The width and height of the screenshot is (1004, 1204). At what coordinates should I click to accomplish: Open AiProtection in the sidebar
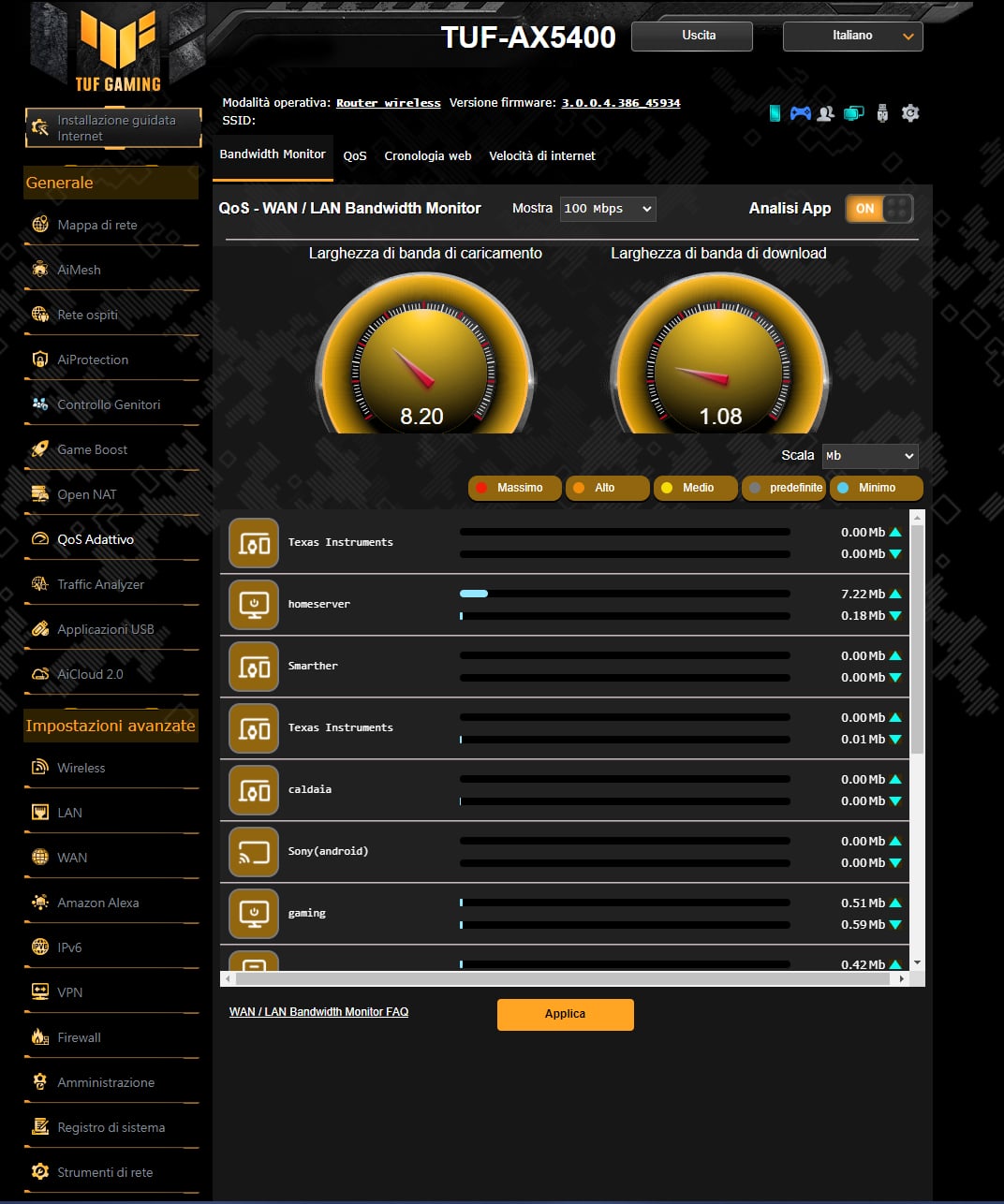click(x=111, y=360)
